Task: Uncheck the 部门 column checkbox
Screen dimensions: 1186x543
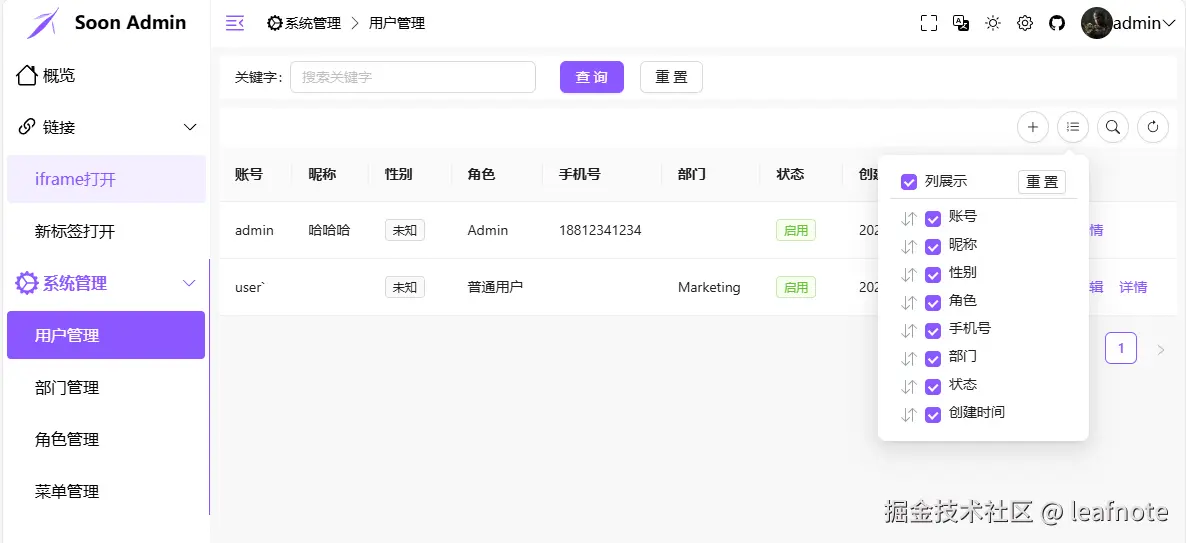Action: 933,358
